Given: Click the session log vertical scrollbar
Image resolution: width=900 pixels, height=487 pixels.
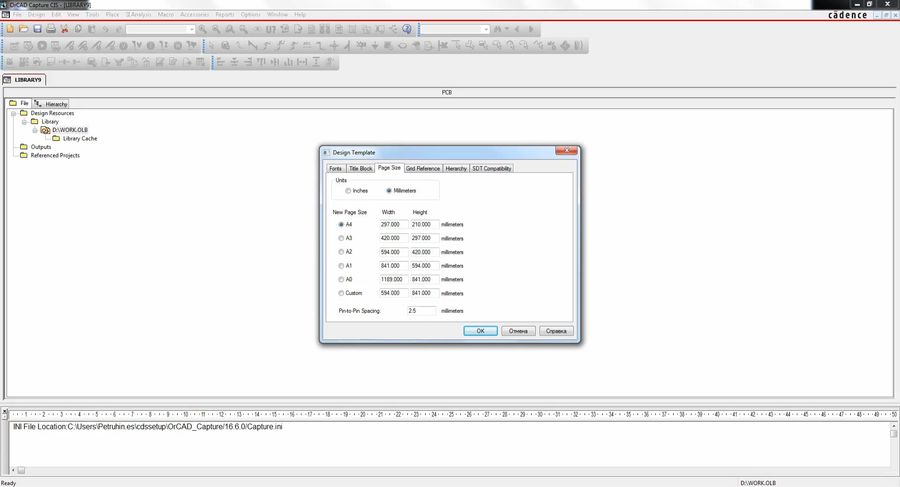Looking at the screenshot, I should [894, 444].
